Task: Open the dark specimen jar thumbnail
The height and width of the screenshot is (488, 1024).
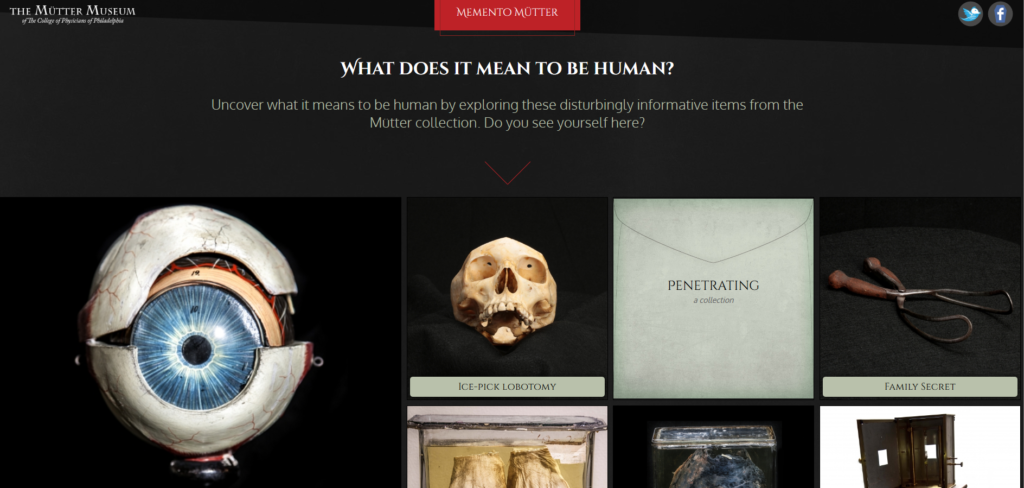Action: click(x=713, y=447)
